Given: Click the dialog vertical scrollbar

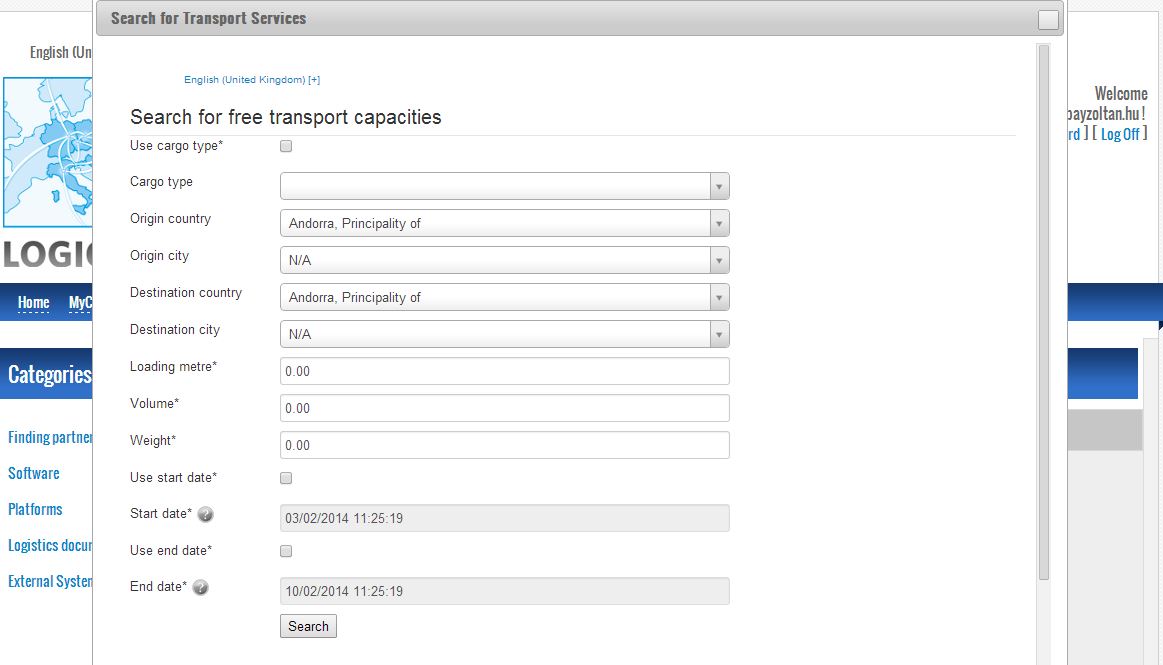Looking at the screenshot, I should (1044, 312).
